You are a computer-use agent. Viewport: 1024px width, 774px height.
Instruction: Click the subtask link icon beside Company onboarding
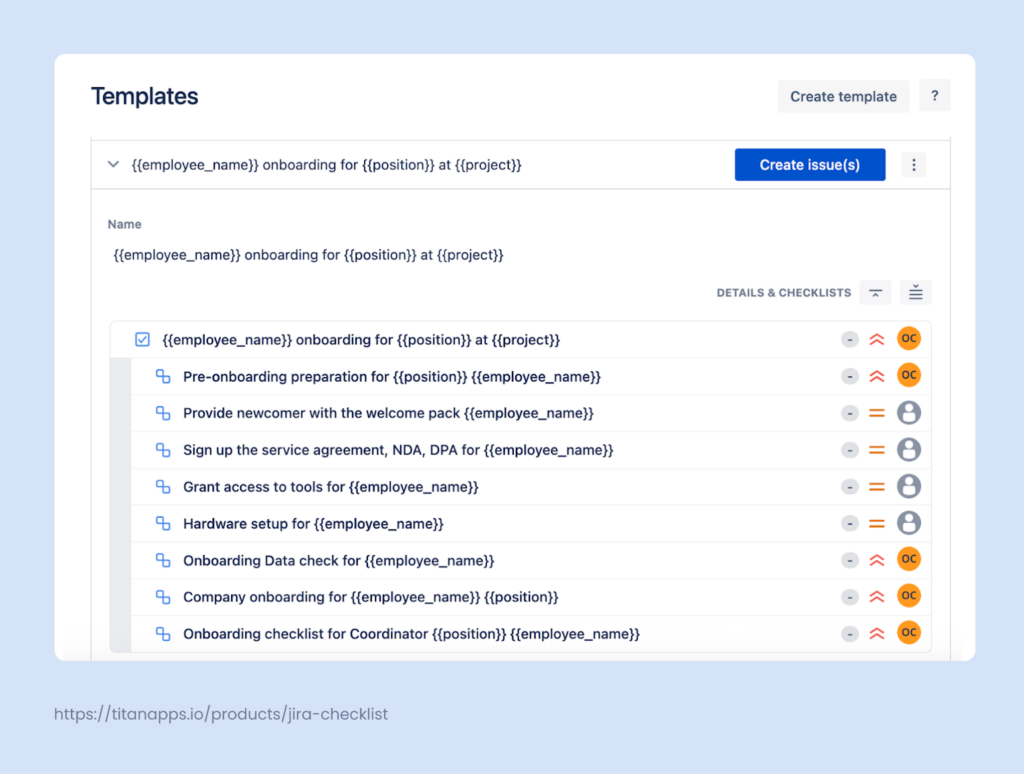click(x=163, y=596)
